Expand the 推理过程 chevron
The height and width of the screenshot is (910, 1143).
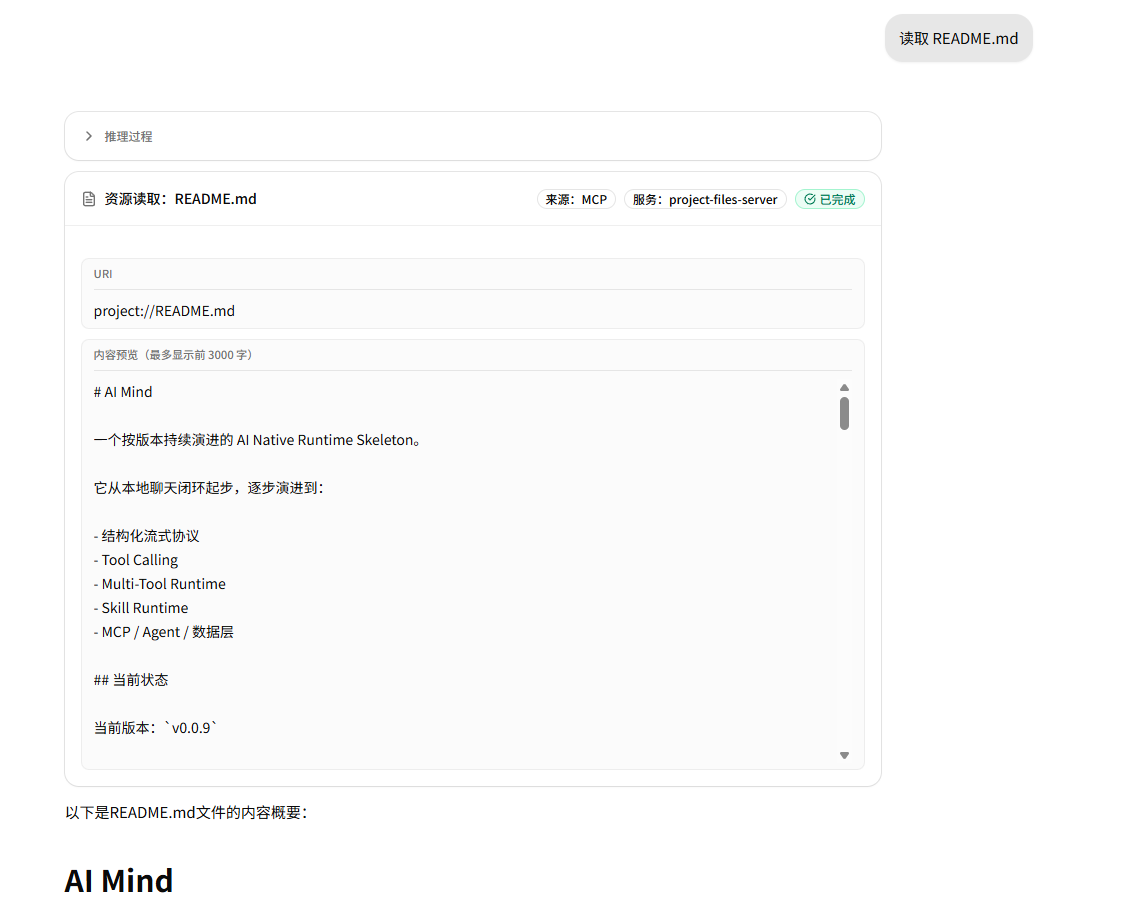coord(89,136)
